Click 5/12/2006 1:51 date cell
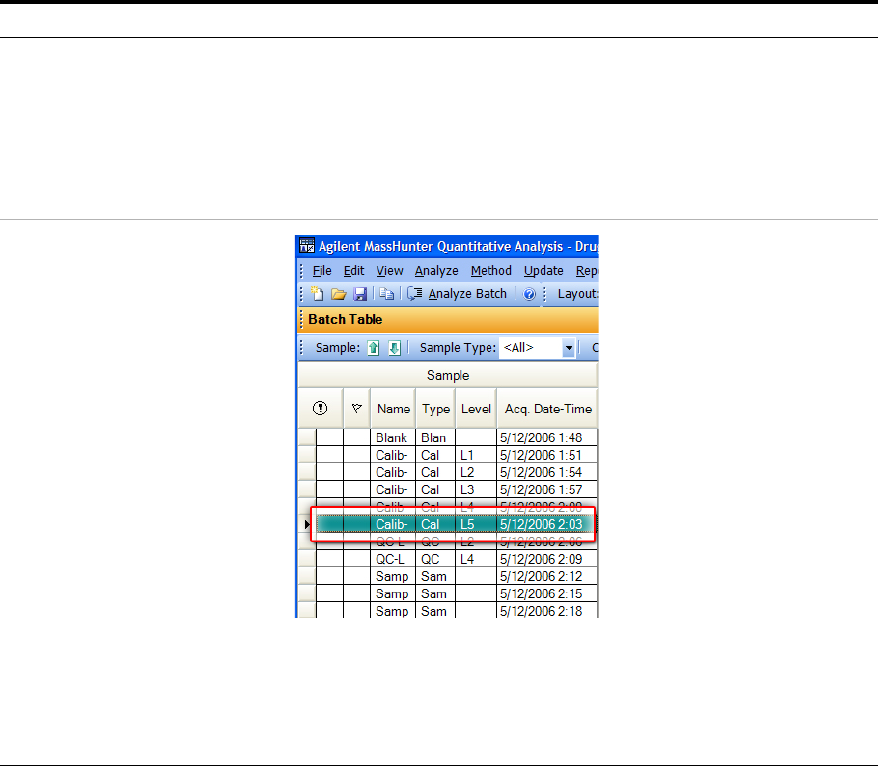Viewport: 878px width, 766px height. (547, 455)
